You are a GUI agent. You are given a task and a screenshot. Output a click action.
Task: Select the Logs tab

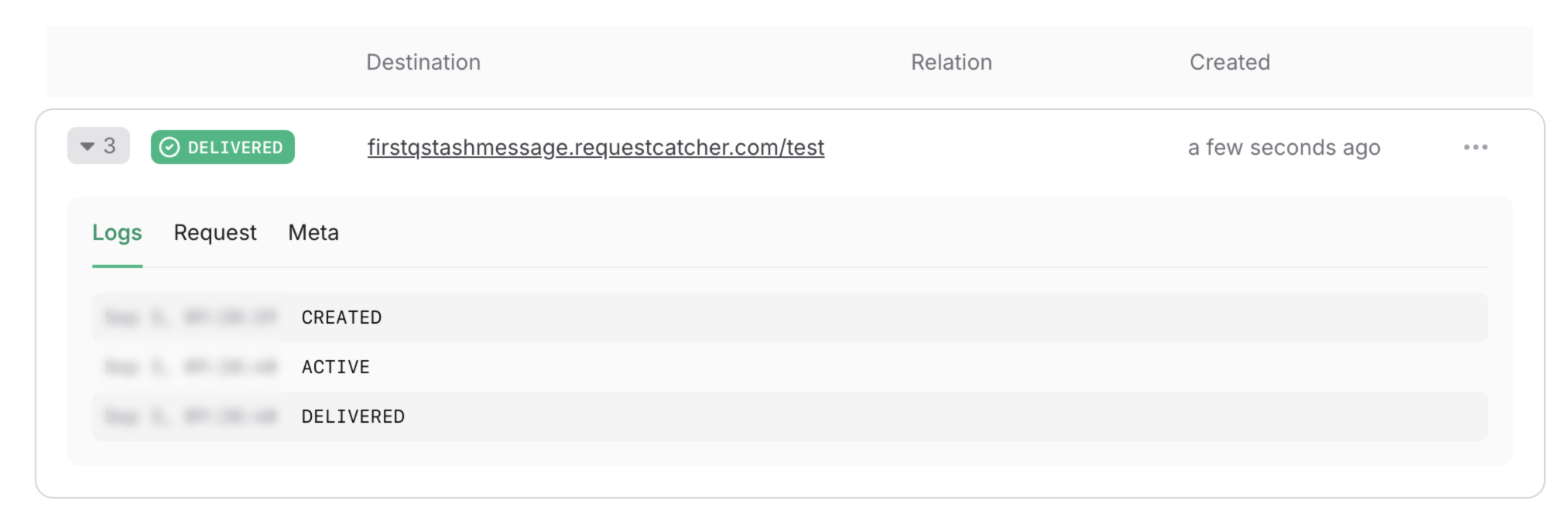click(x=117, y=233)
